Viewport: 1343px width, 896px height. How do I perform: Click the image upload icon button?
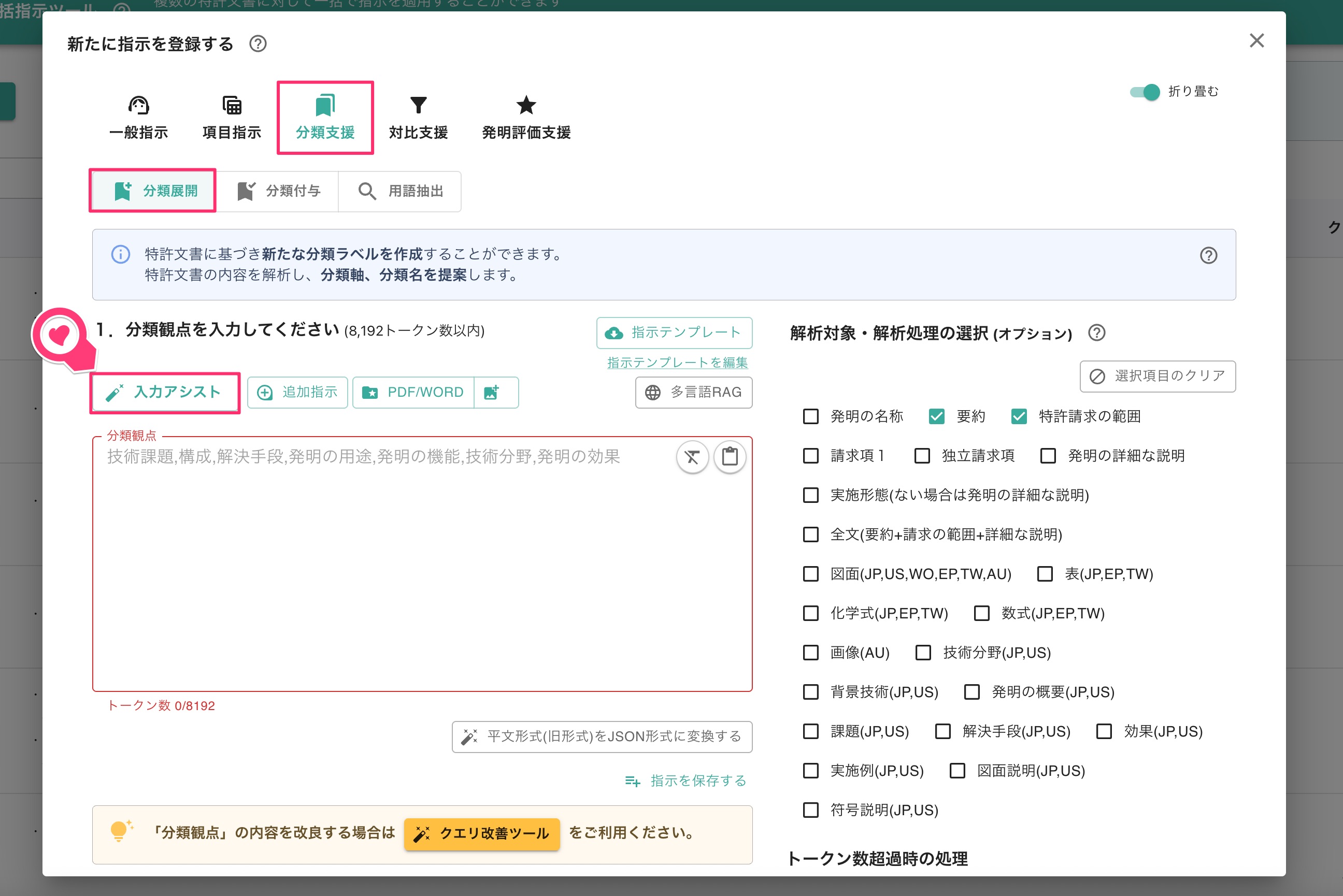click(496, 392)
